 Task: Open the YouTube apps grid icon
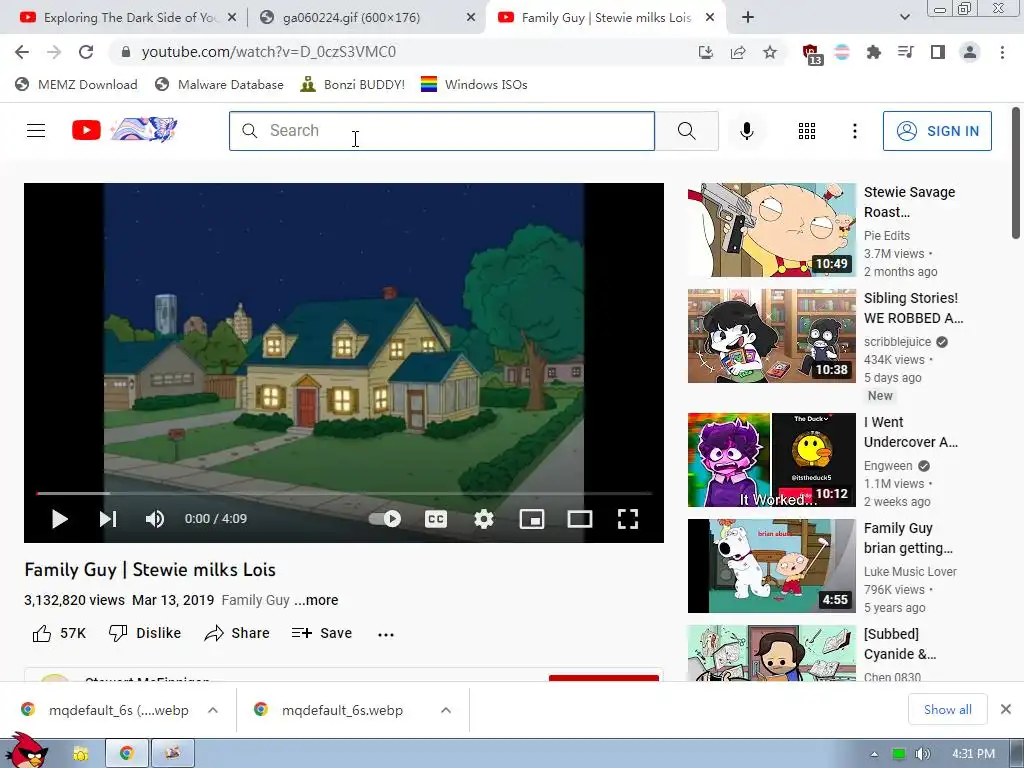[x=807, y=131]
